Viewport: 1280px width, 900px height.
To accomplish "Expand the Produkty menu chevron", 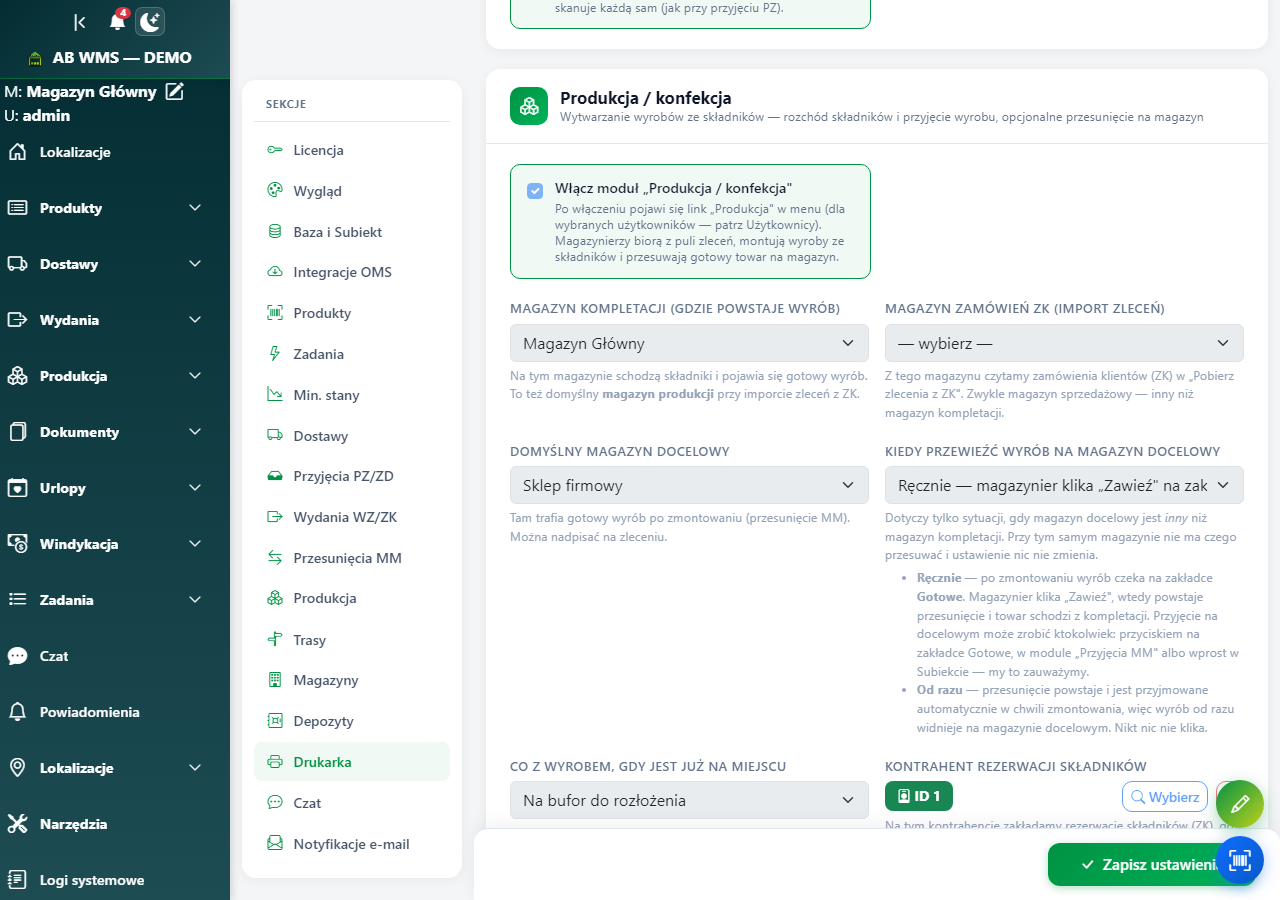I will [195, 208].
